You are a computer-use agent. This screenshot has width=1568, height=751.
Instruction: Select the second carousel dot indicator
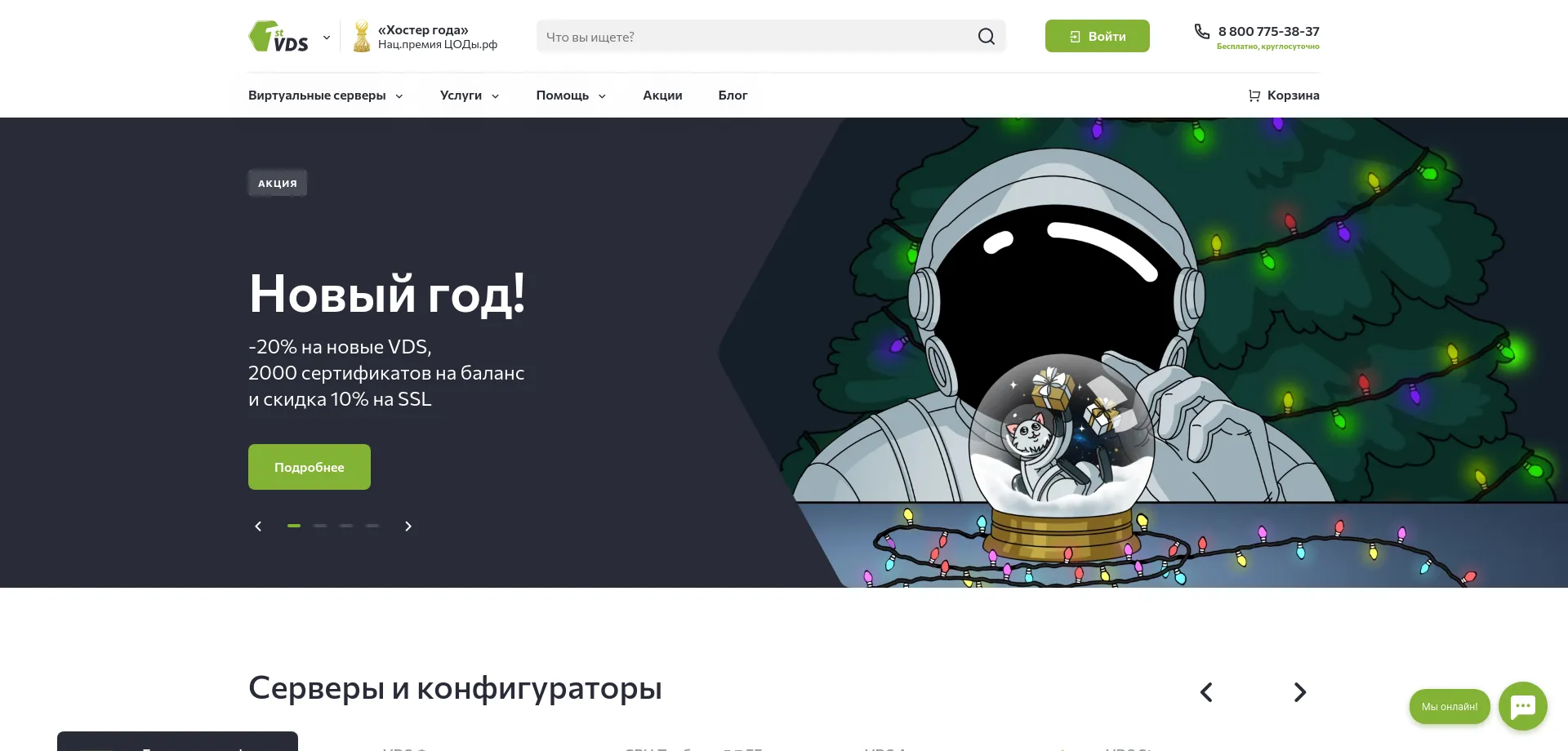(x=320, y=527)
